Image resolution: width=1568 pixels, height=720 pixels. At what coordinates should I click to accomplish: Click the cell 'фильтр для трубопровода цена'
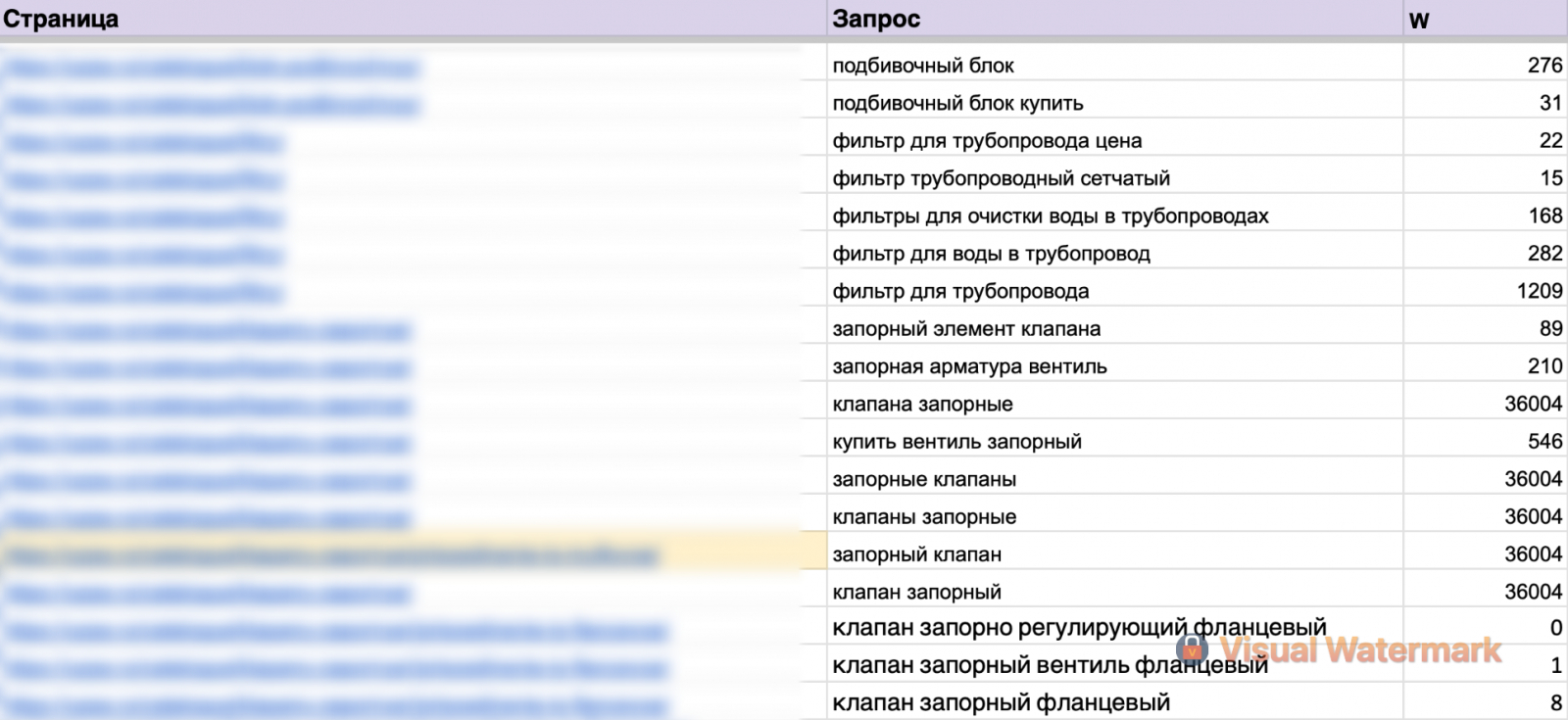pyautogui.click(x=987, y=140)
